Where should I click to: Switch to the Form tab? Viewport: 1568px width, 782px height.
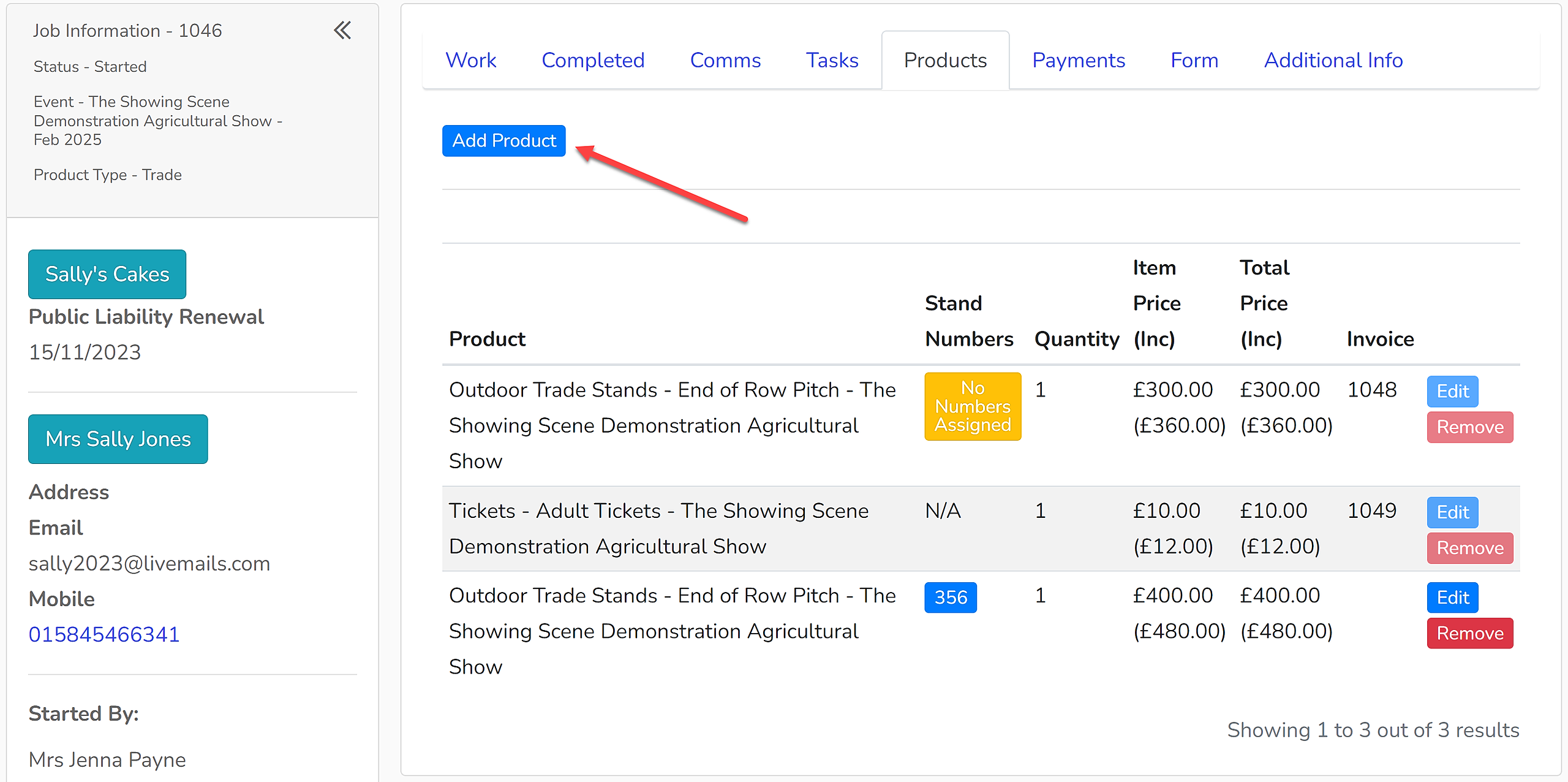coord(1194,60)
